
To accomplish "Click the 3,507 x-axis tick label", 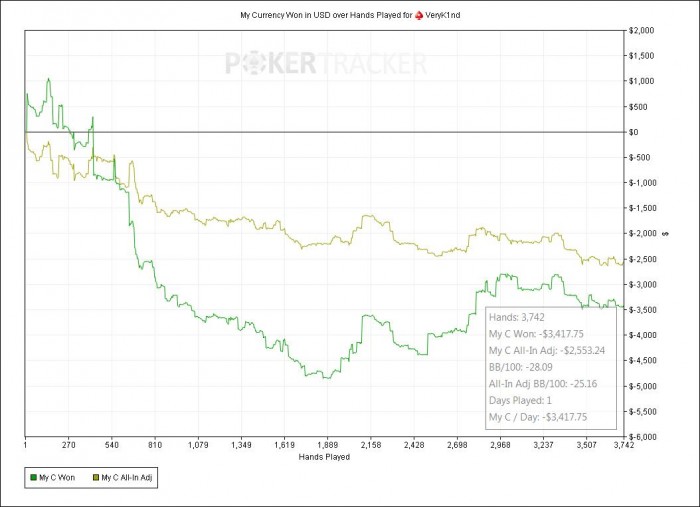I will pyautogui.click(x=587, y=445).
